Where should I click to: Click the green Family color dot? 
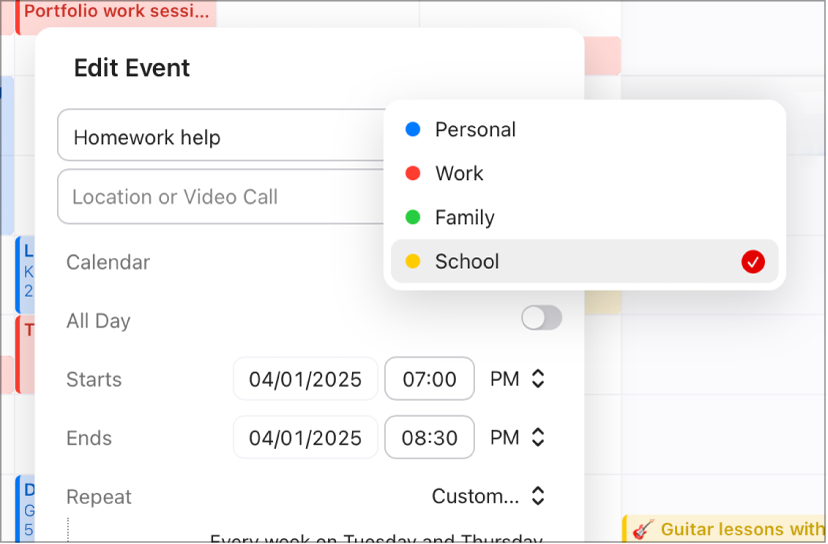(x=412, y=218)
